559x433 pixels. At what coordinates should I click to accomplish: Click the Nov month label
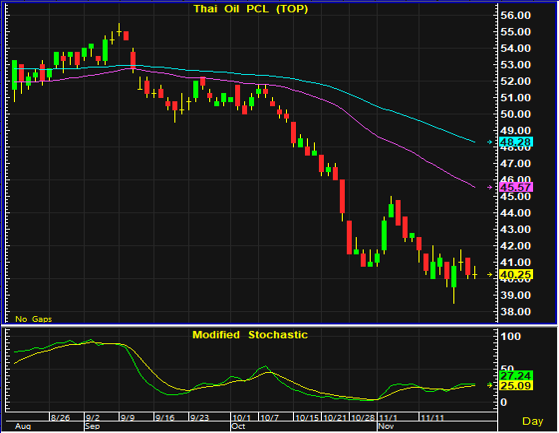pyautogui.click(x=386, y=427)
